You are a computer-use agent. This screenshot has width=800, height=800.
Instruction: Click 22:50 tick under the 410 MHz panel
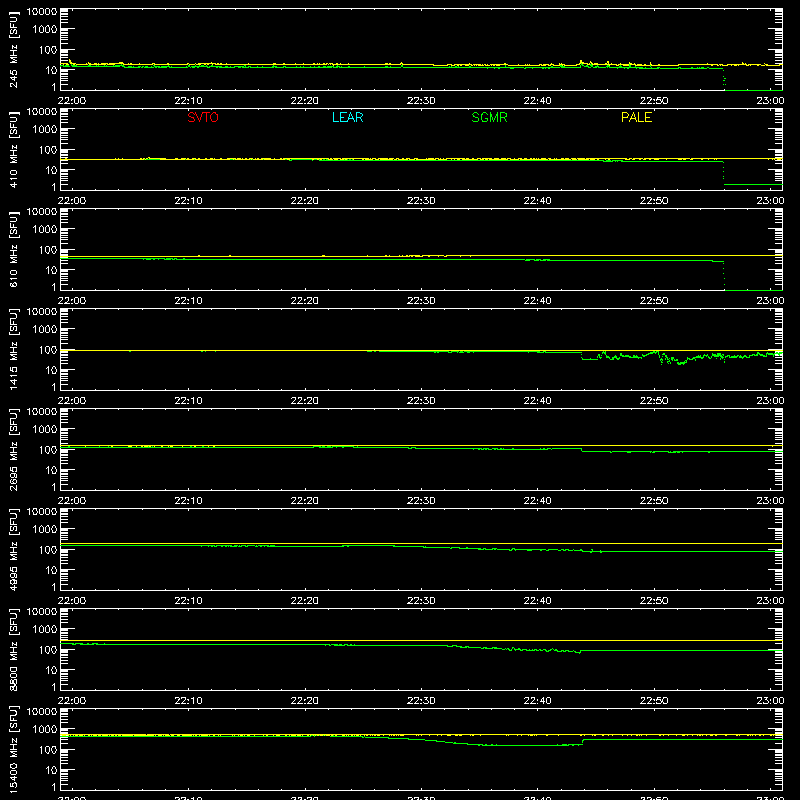654,201
